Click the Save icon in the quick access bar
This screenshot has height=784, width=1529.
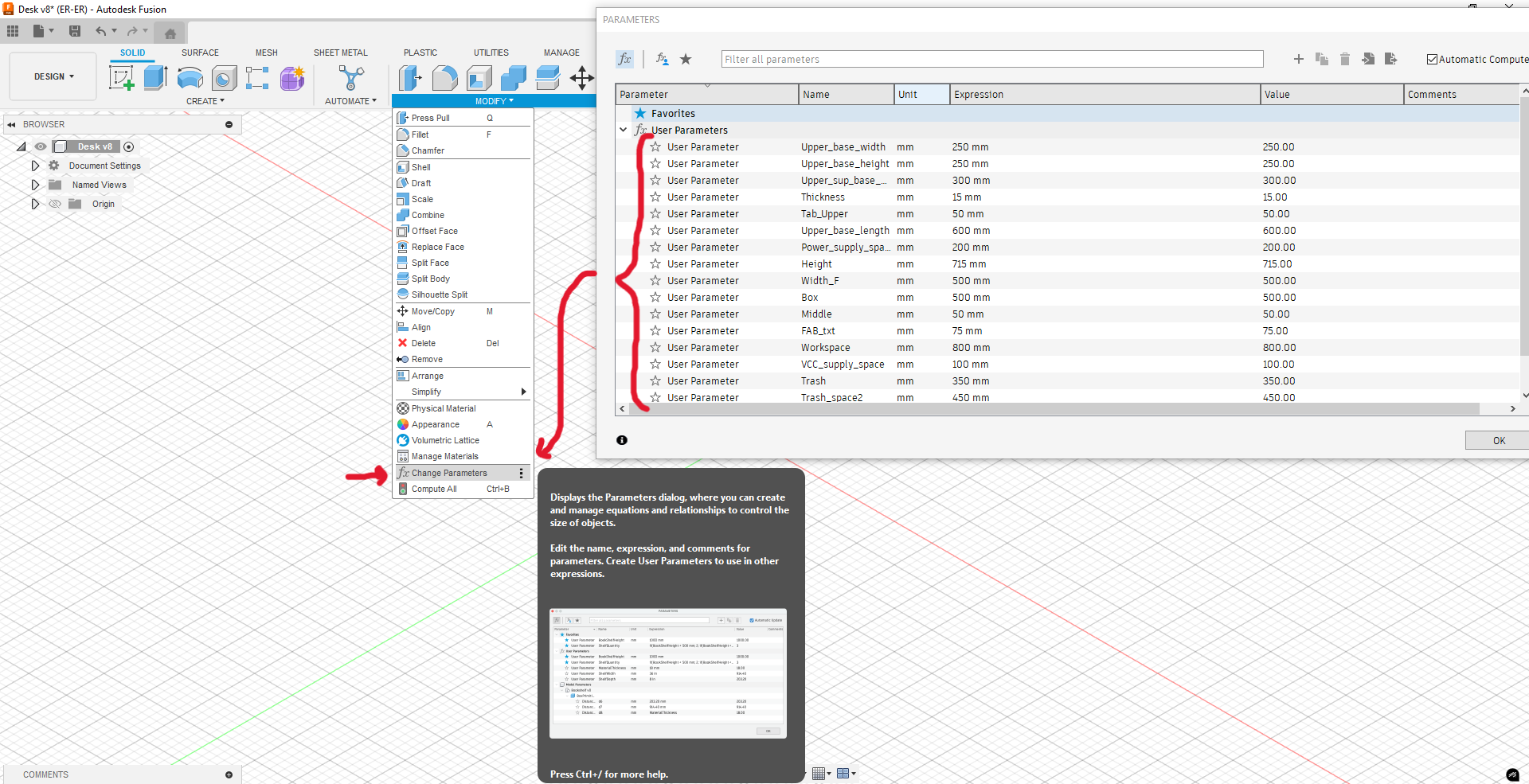[75, 31]
